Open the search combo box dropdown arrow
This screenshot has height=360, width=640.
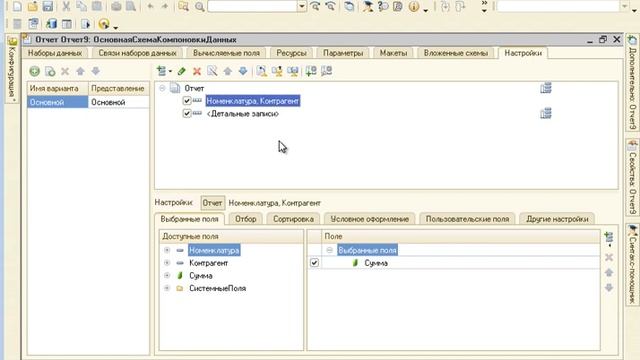point(302,6)
